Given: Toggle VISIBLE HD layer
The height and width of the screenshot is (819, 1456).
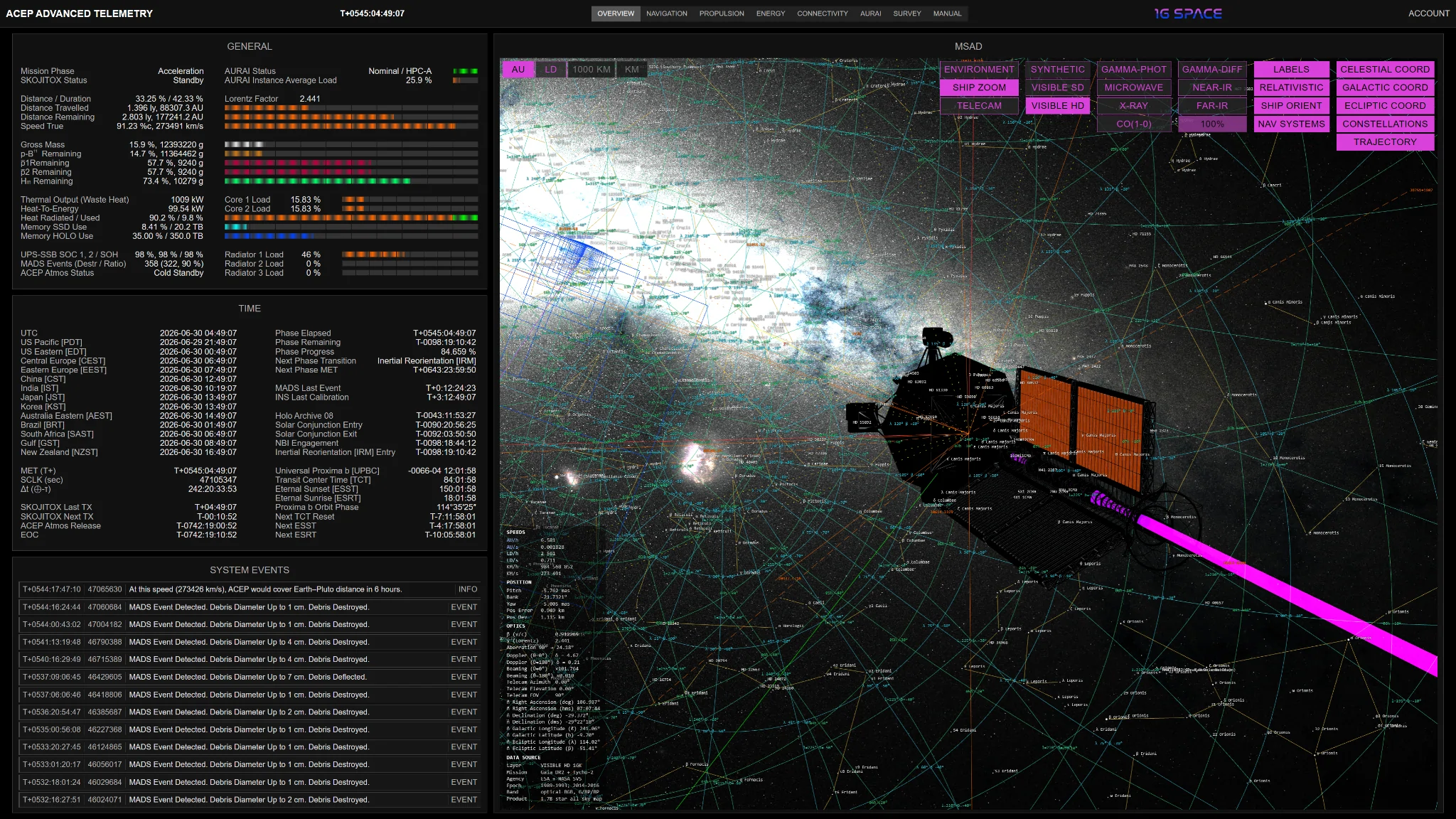Looking at the screenshot, I should pyautogui.click(x=1058, y=106).
